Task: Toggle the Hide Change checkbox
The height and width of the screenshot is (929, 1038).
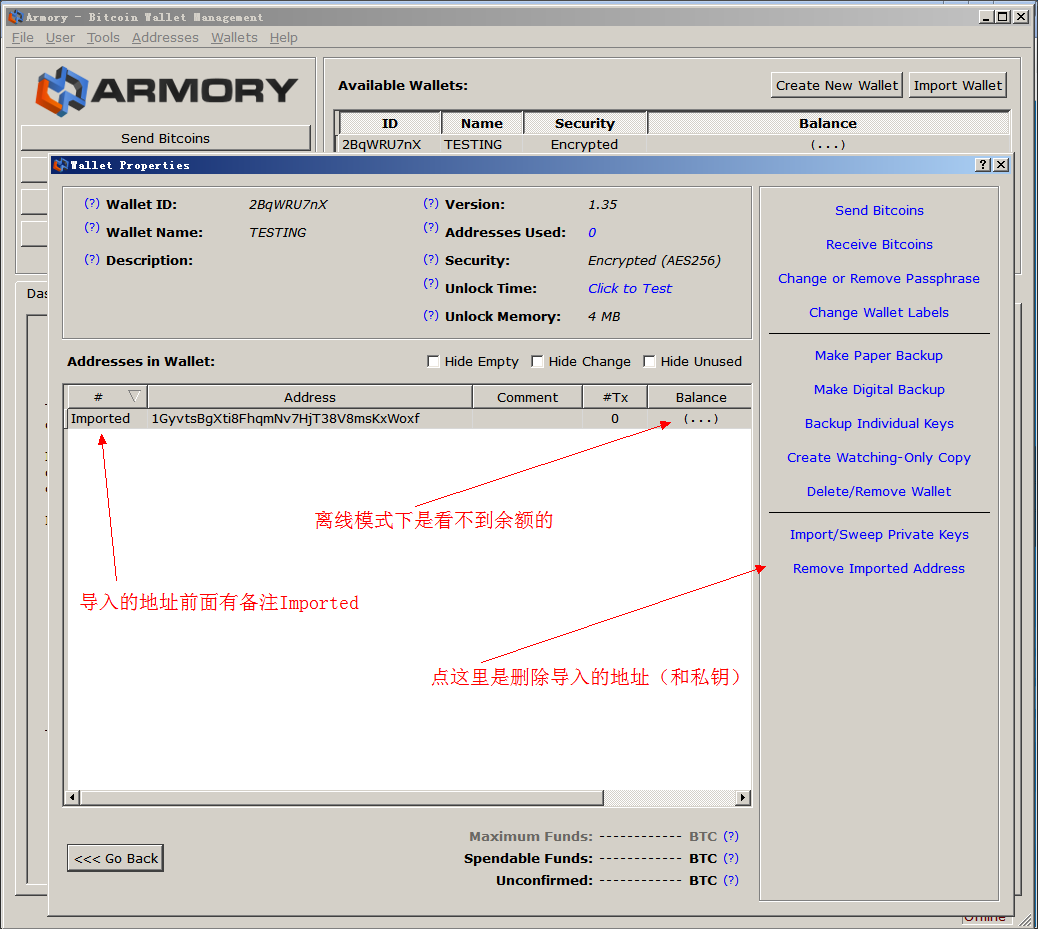Action: click(538, 362)
